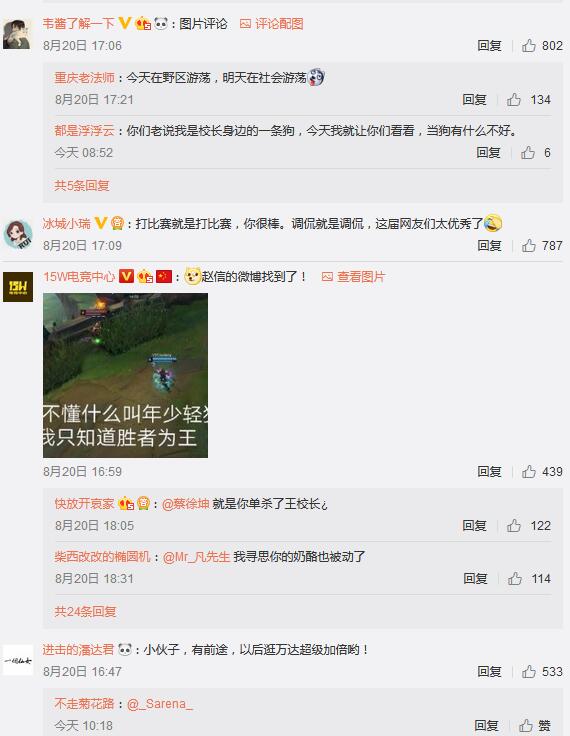
Task: Like 进击的潘达君's comment with 533 likes
Action: pyautogui.click(x=528, y=672)
